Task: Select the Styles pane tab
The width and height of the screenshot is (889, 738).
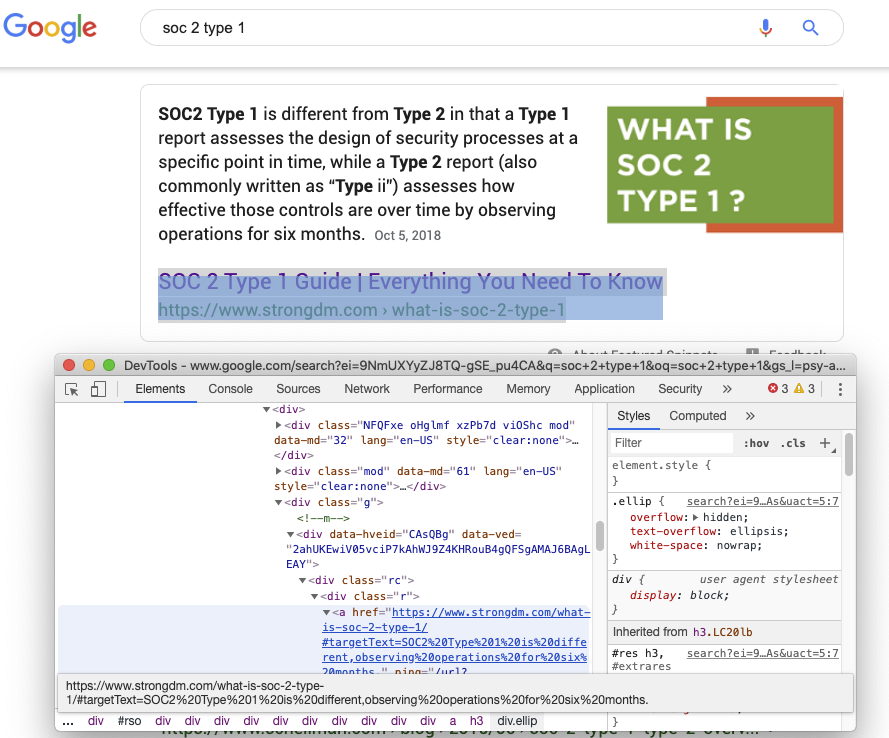Action: point(633,416)
